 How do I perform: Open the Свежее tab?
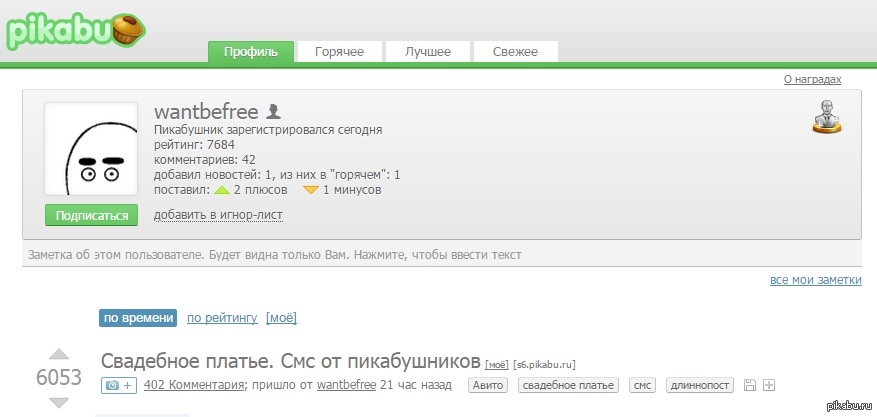click(515, 52)
